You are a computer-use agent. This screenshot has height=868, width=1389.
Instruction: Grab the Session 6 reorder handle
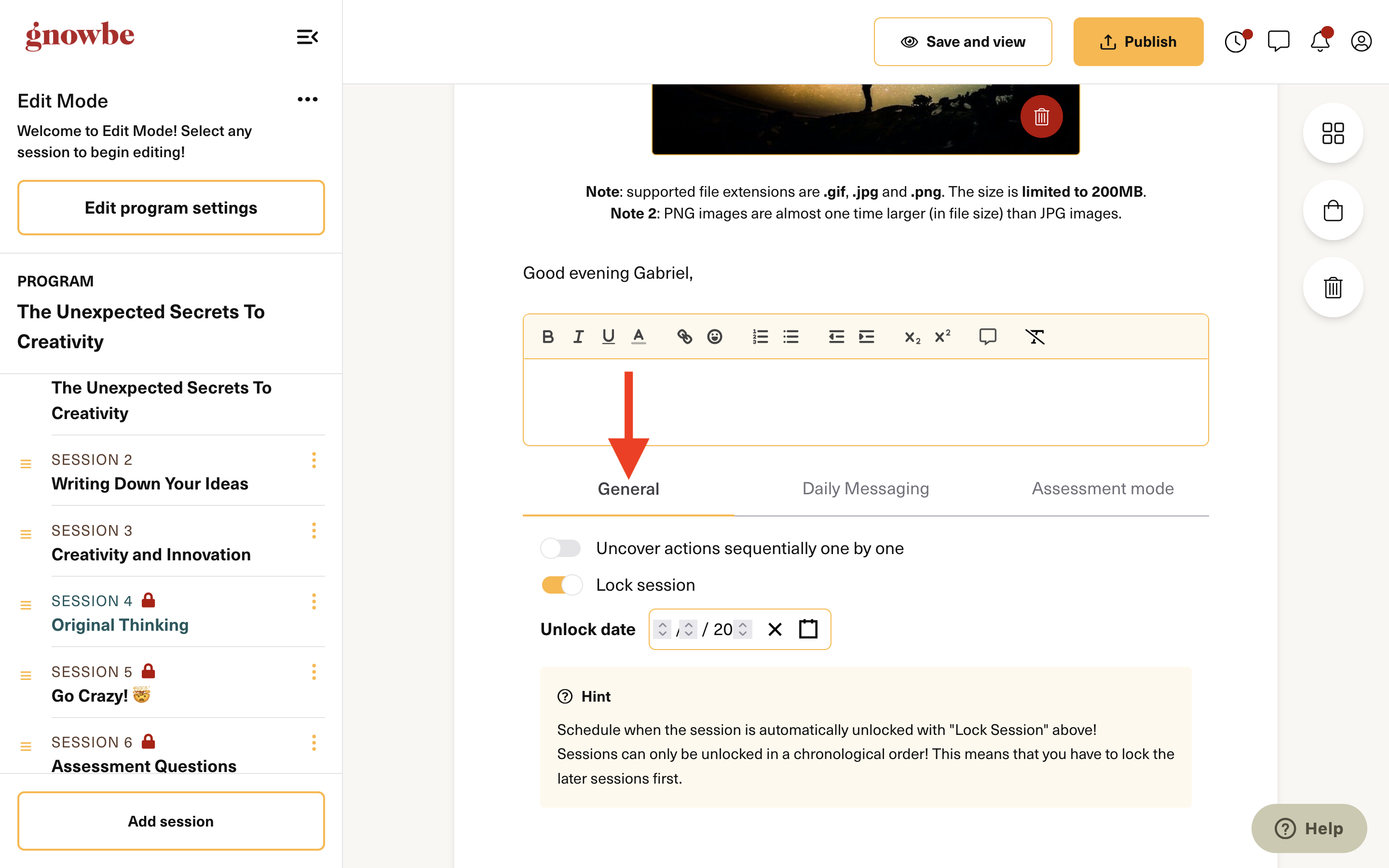(x=26, y=746)
